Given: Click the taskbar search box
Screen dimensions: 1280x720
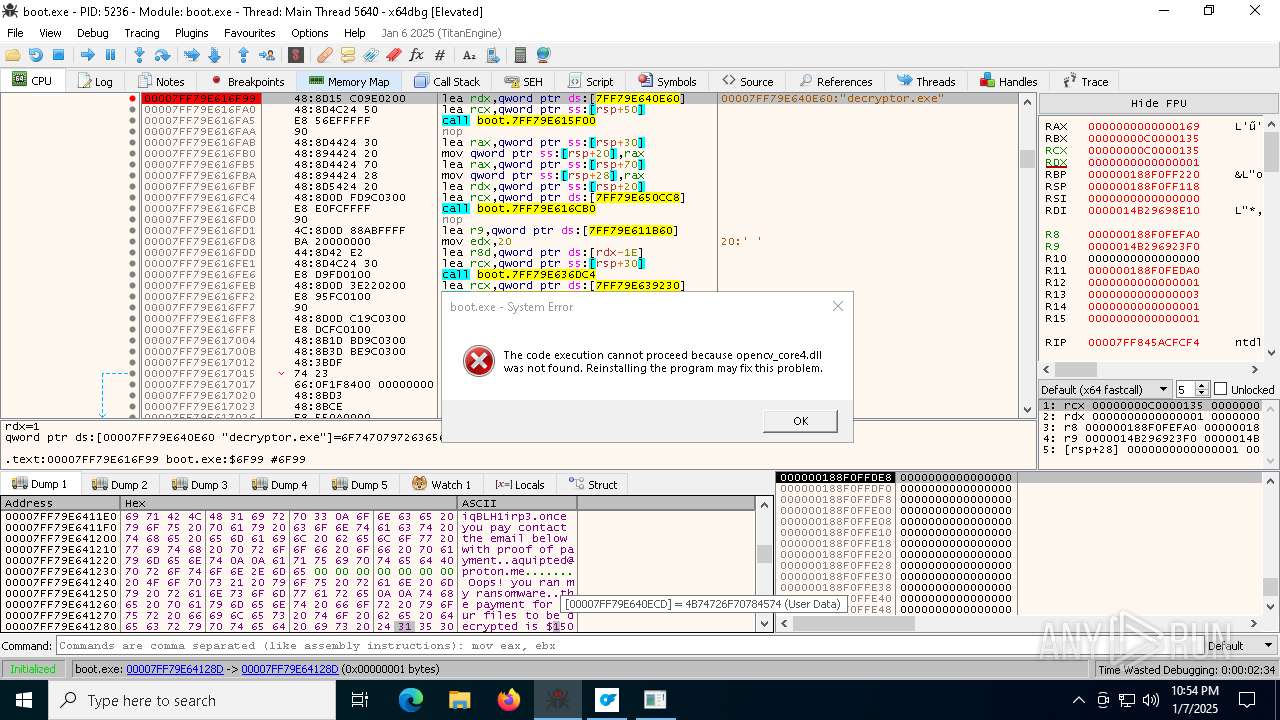Looking at the screenshot, I should point(192,700).
